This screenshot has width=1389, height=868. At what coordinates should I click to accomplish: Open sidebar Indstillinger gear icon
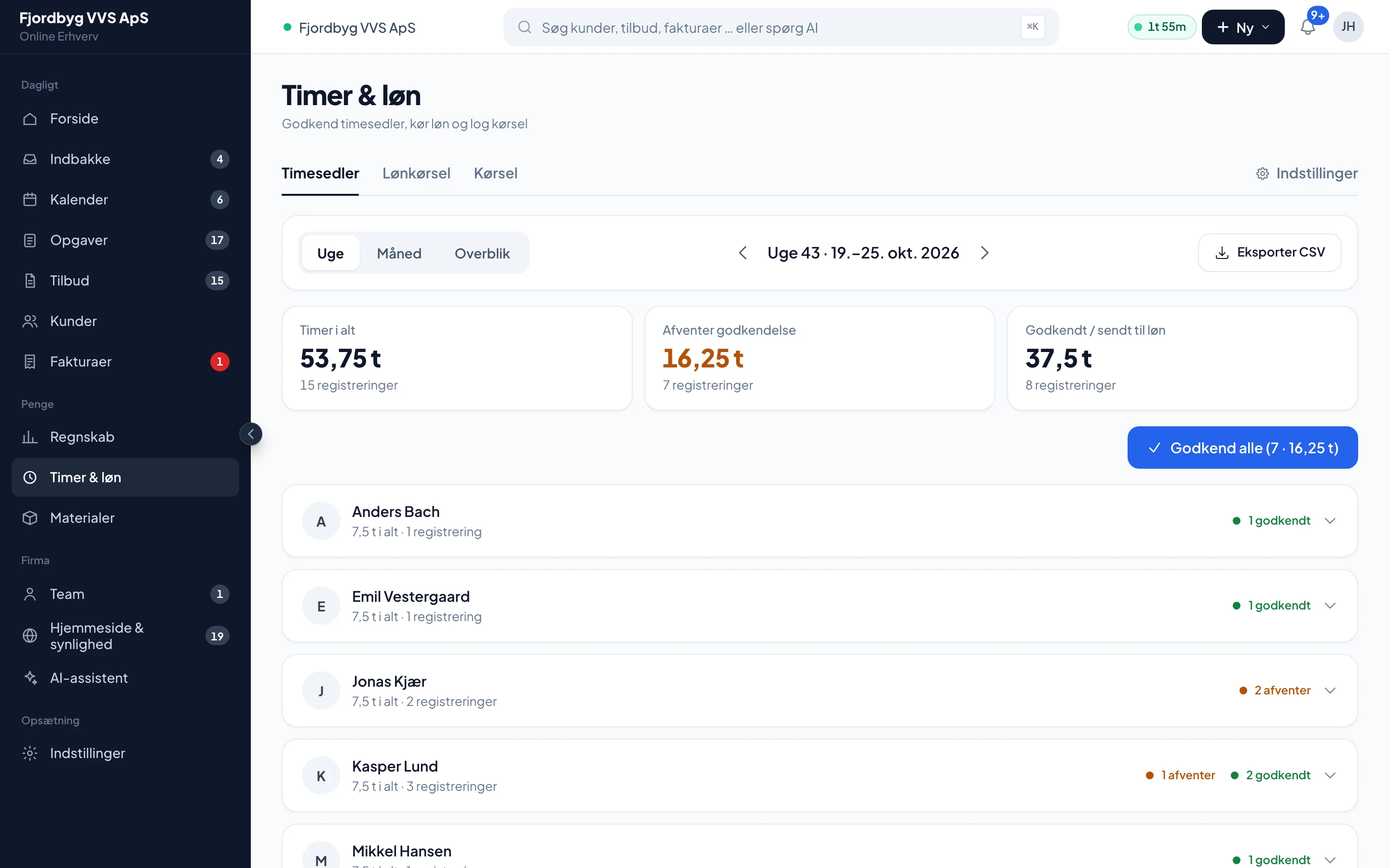click(30, 753)
